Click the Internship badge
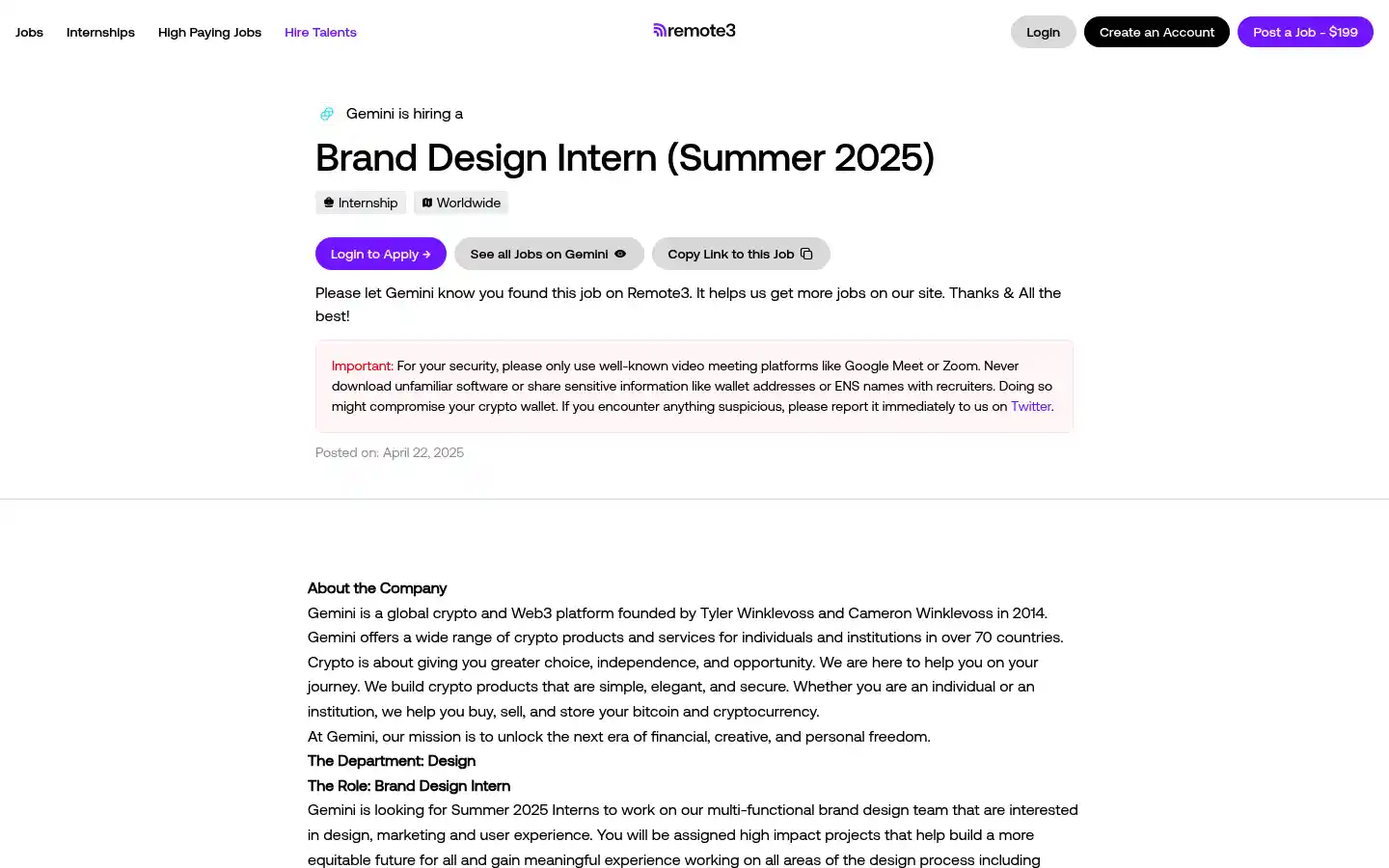This screenshot has width=1389, height=868. pos(361,203)
